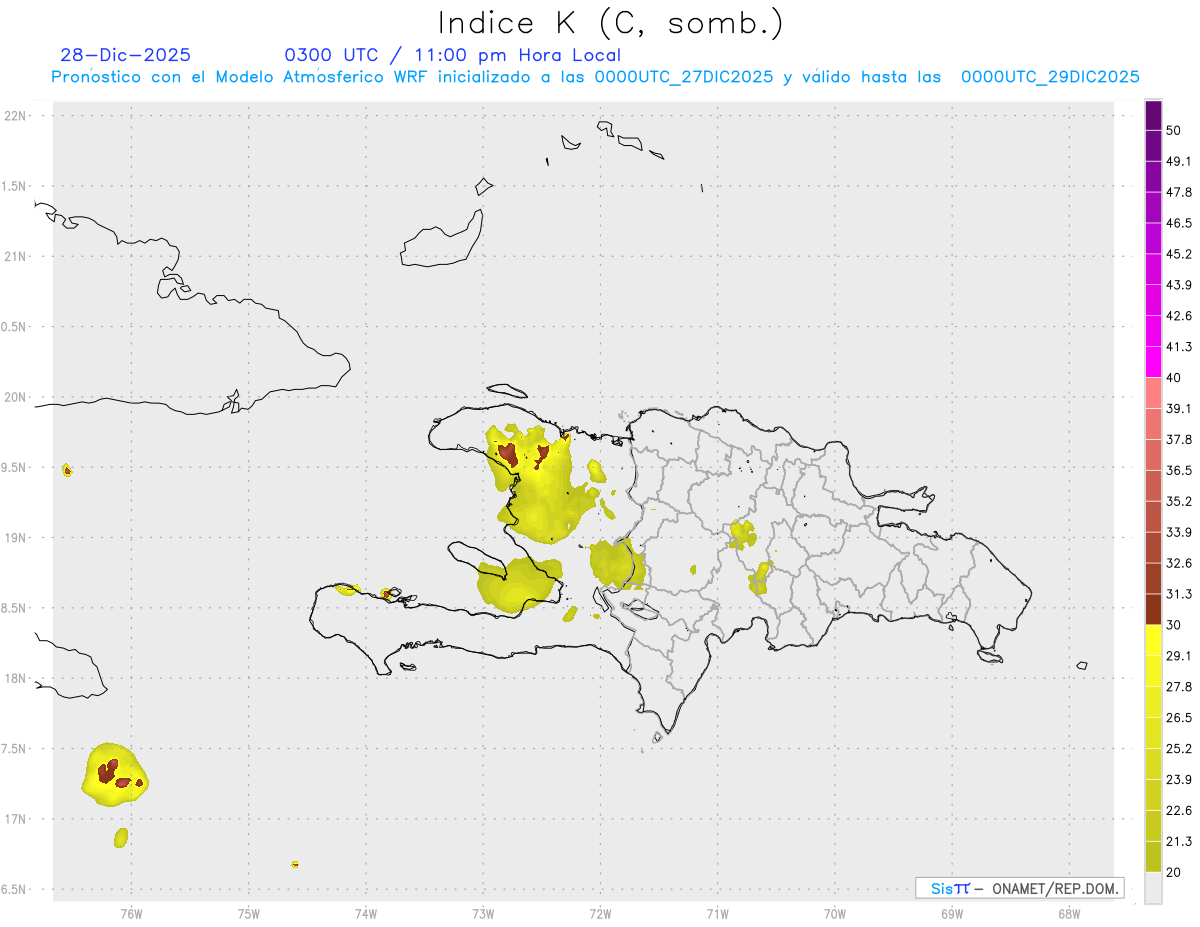Click the colorbar value "33.9"
The height and width of the screenshot is (927, 1200).
pyautogui.click(x=1179, y=532)
